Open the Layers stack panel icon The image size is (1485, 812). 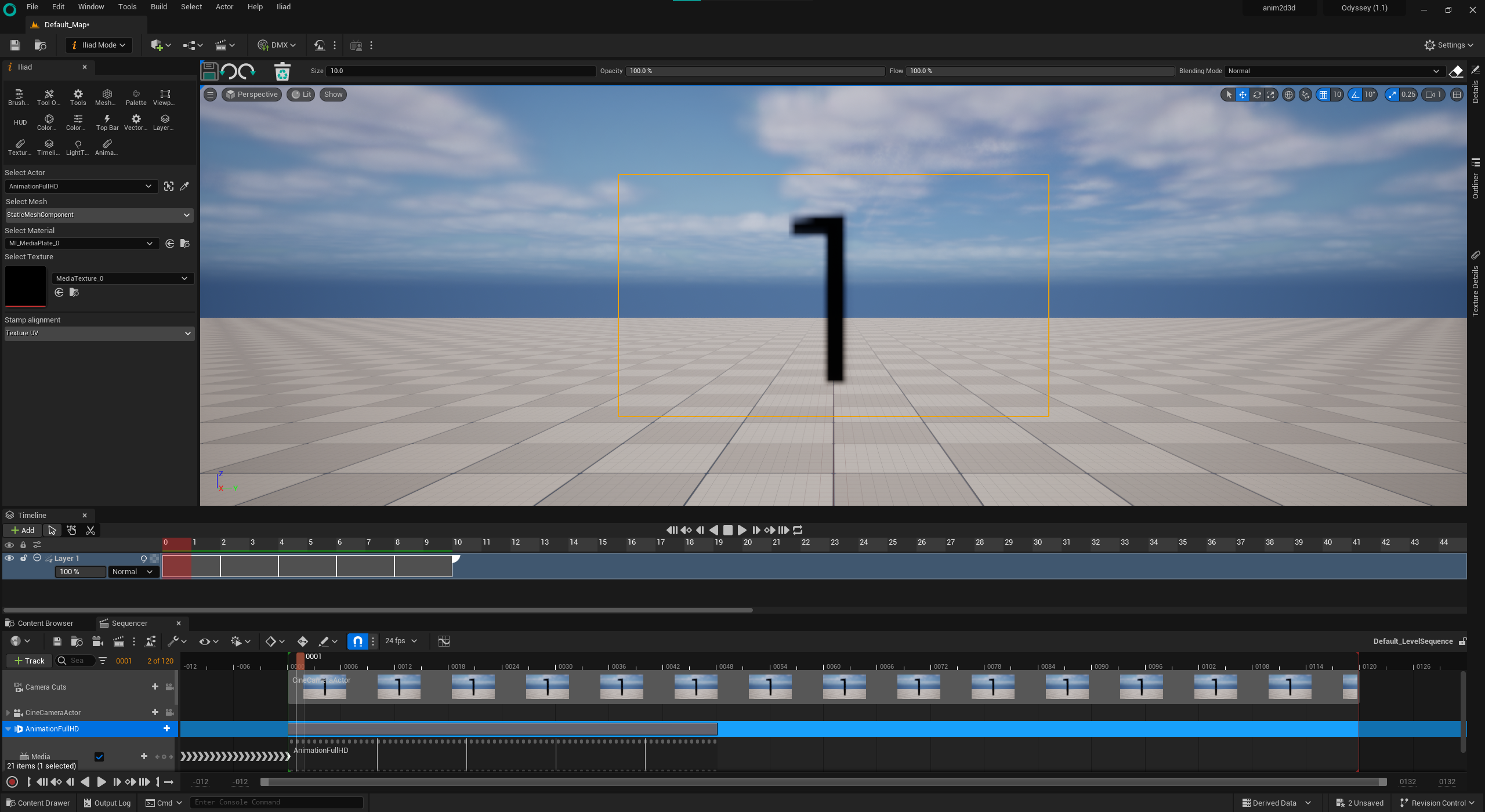[165, 122]
